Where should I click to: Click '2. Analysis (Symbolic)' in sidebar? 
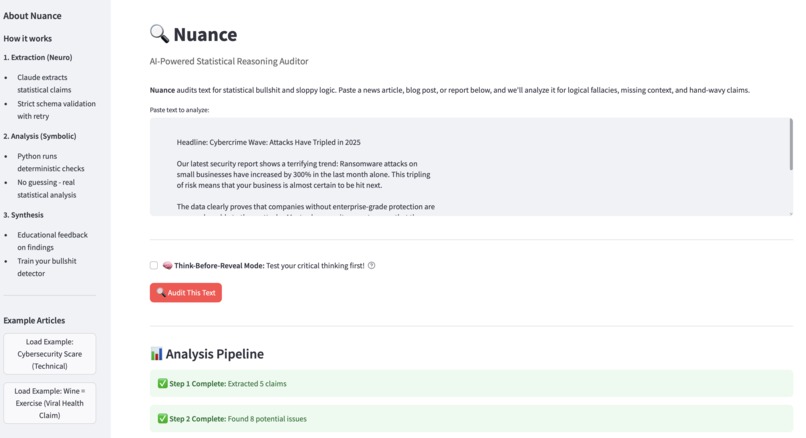40,136
